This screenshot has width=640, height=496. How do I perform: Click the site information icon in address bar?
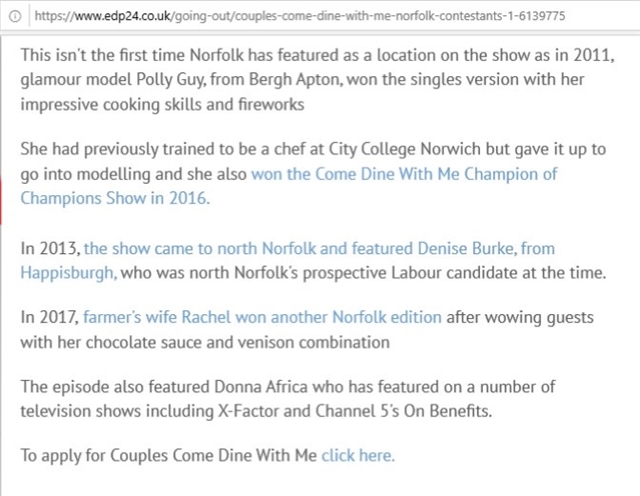pos(15,16)
